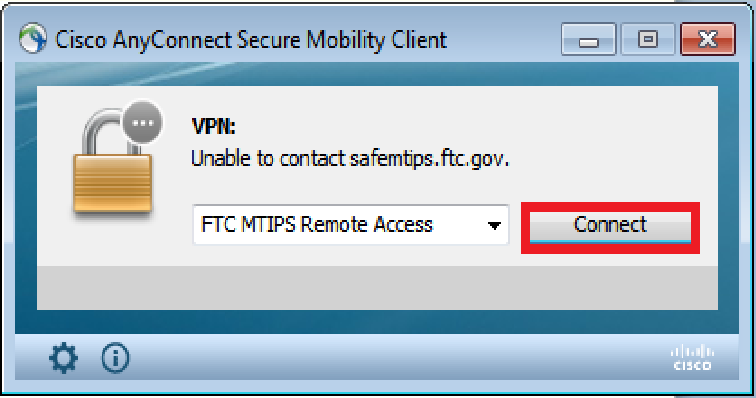Maximize the AnyConnect client window
Viewport: 756px width, 398px height.
pyautogui.click(x=648, y=39)
